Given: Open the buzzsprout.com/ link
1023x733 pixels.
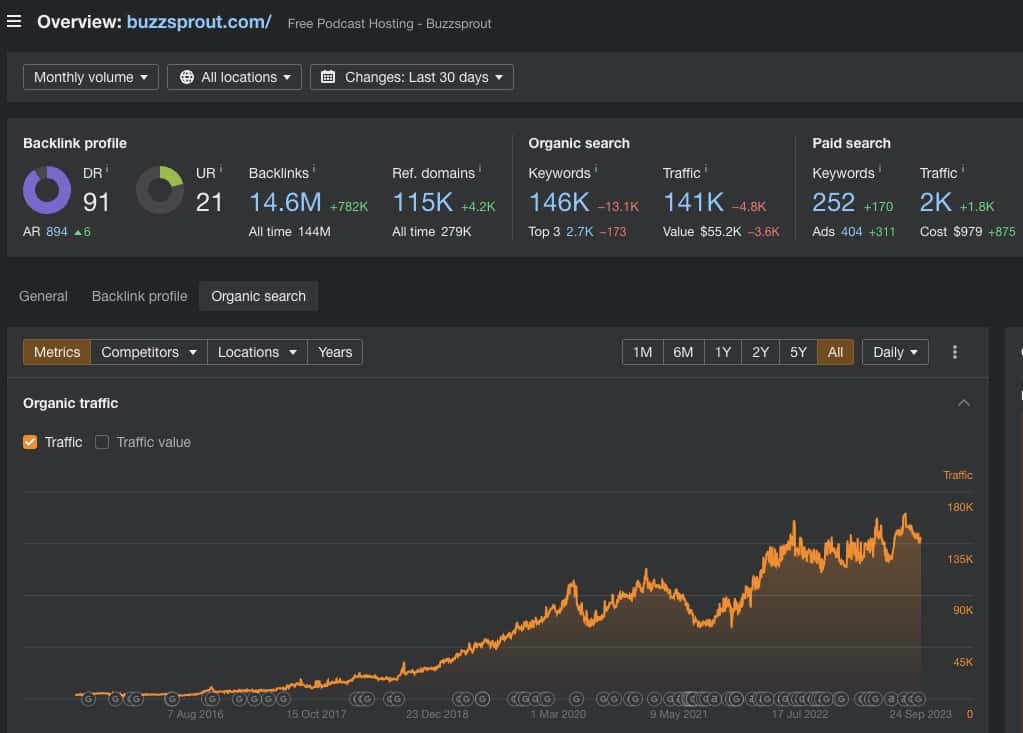Looking at the screenshot, I should (199, 22).
